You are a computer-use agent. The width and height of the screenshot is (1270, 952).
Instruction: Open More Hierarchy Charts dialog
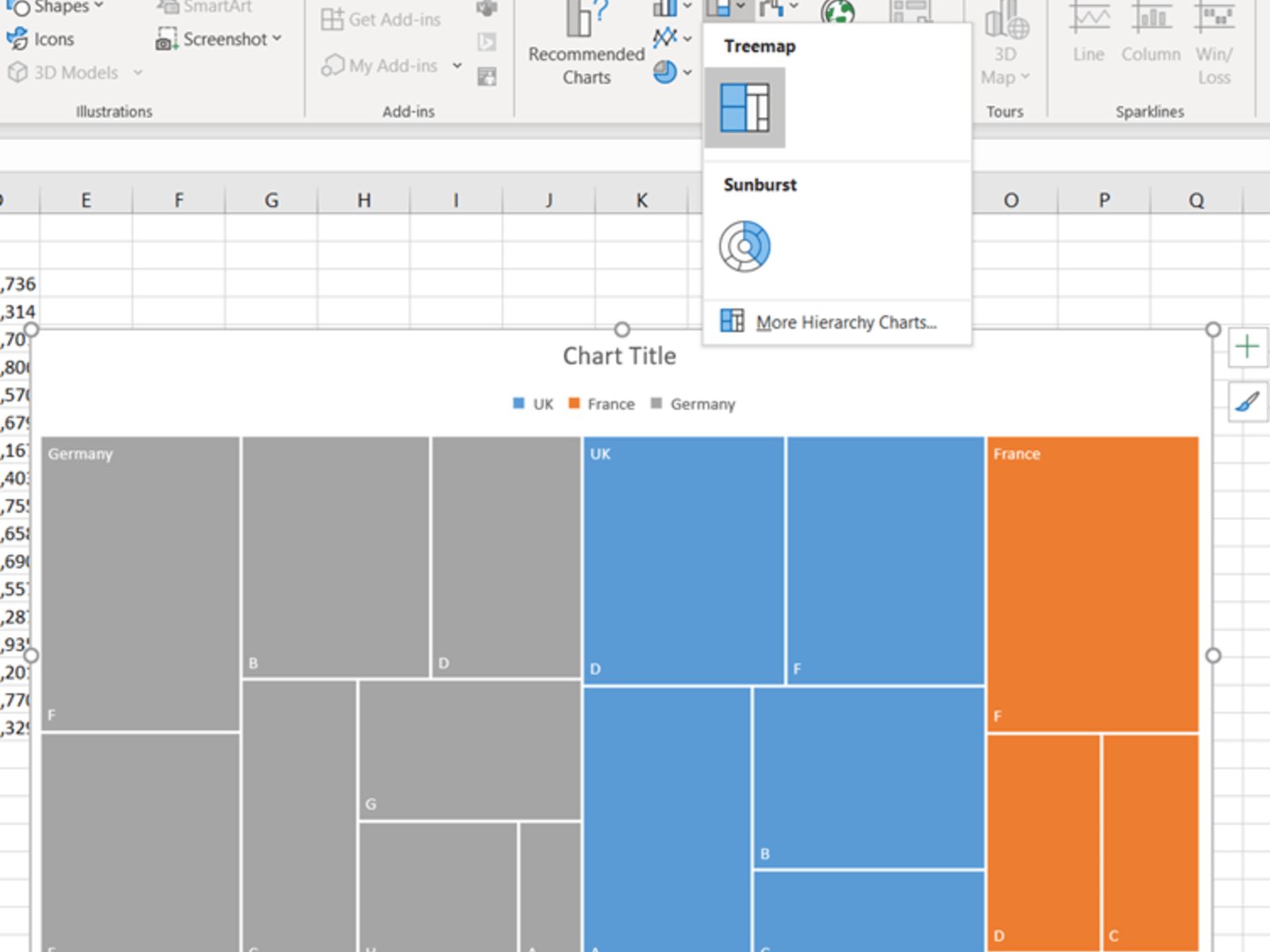coord(845,322)
